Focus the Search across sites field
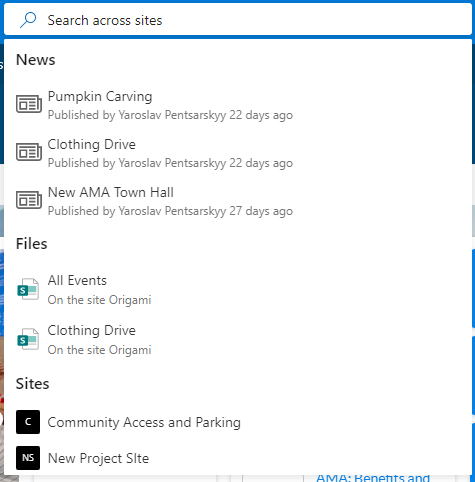Viewport: 475px width, 482px height. tap(238, 20)
